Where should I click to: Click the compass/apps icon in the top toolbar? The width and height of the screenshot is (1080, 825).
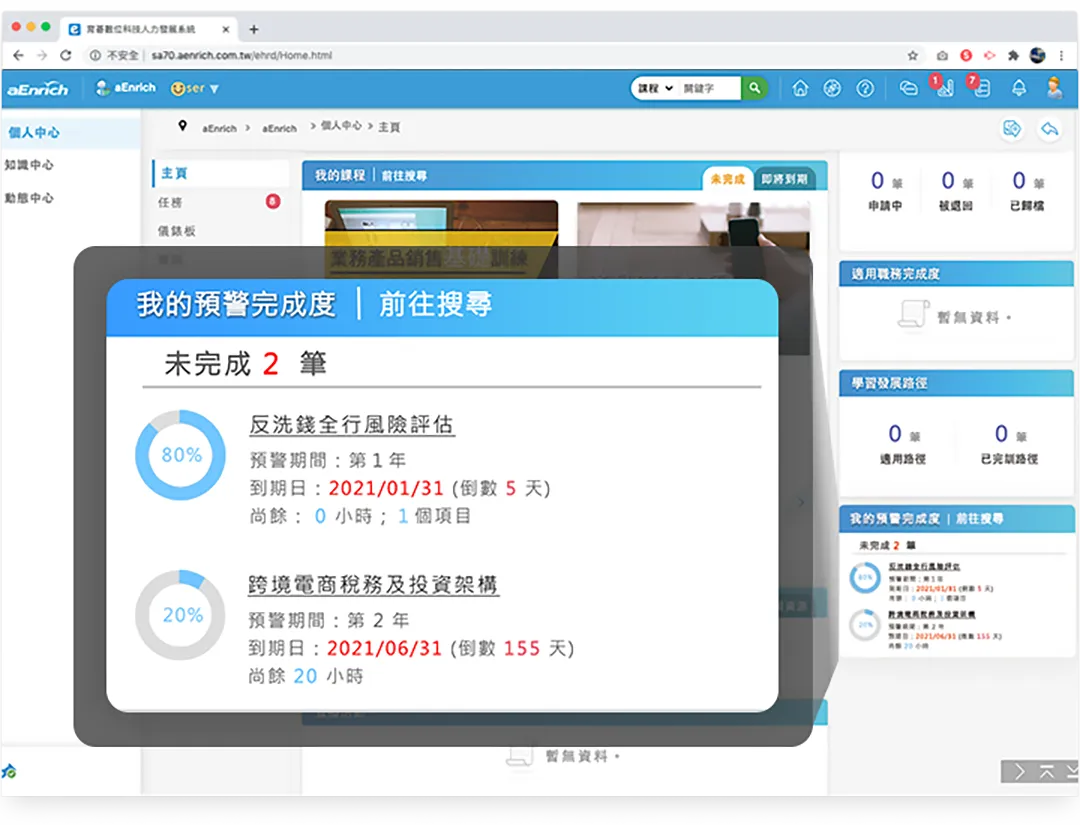(831, 88)
